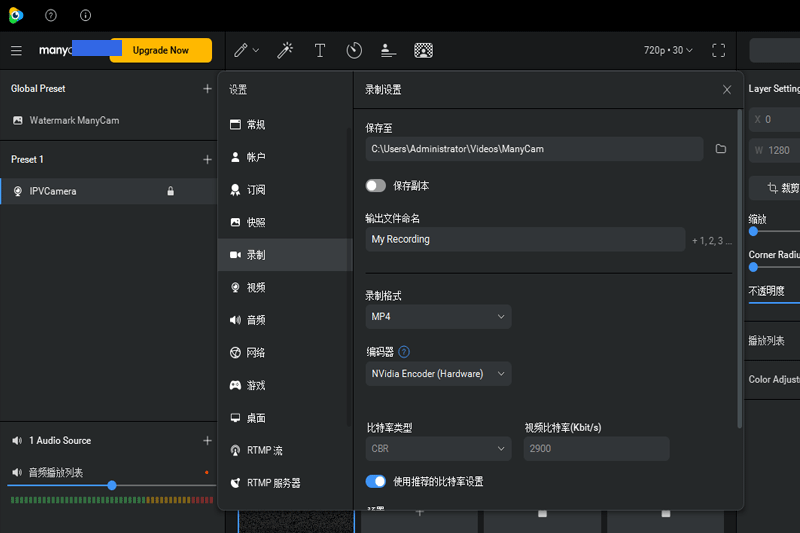The image size is (800, 533).
Task: Open the virtual background chroma key tool
Action: click(x=423, y=50)
